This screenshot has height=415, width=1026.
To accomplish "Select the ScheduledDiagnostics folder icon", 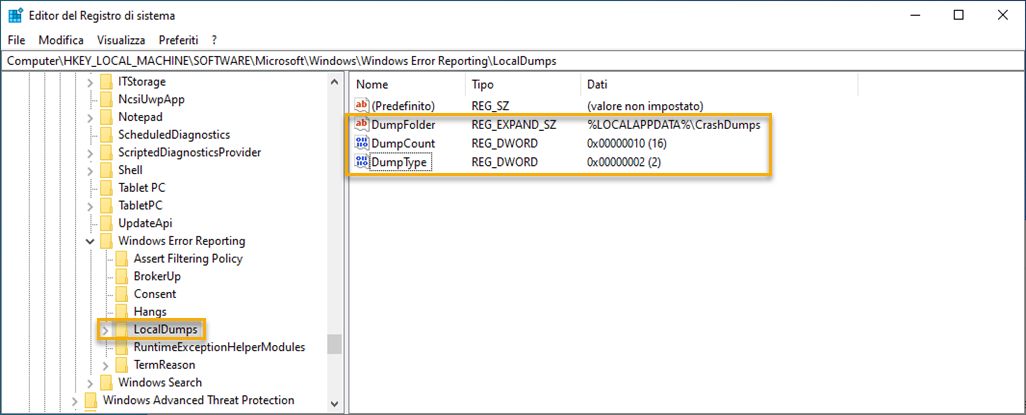I will (x=106, y=135).
